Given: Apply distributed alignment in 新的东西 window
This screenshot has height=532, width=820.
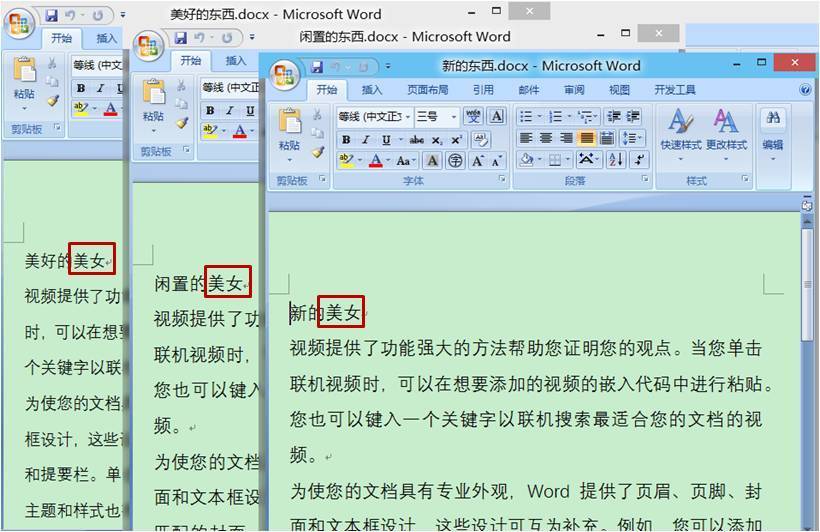Looking at the screenshot, I should [607, 138].
